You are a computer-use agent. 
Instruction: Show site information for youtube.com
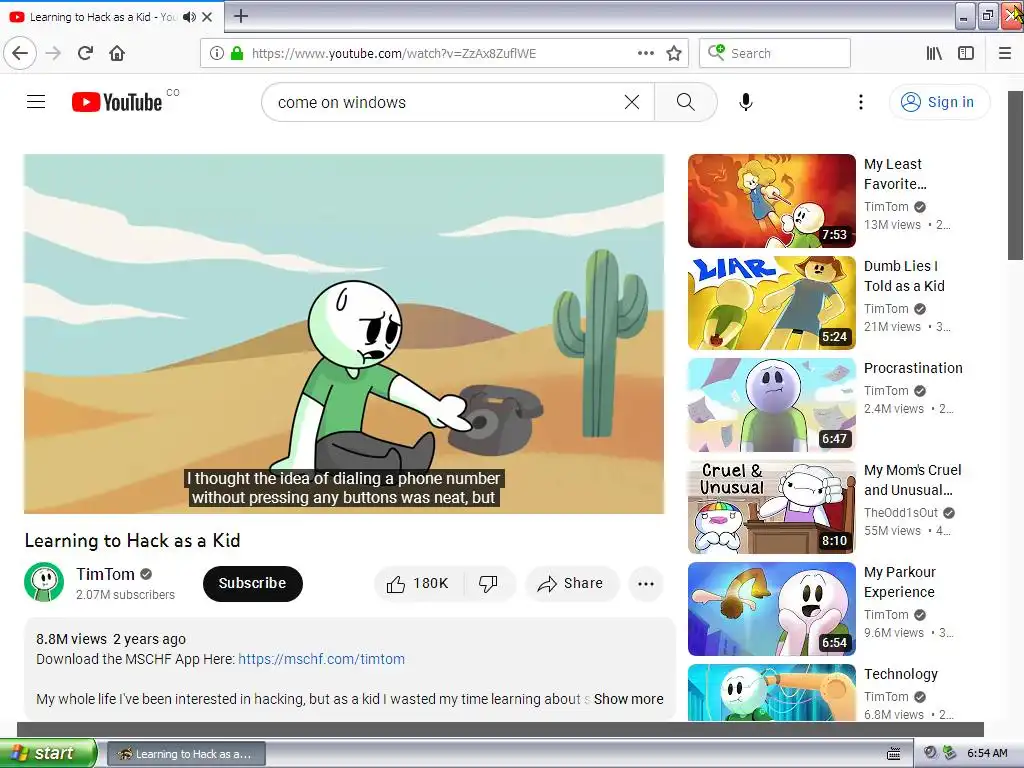(x=217, y=54)
